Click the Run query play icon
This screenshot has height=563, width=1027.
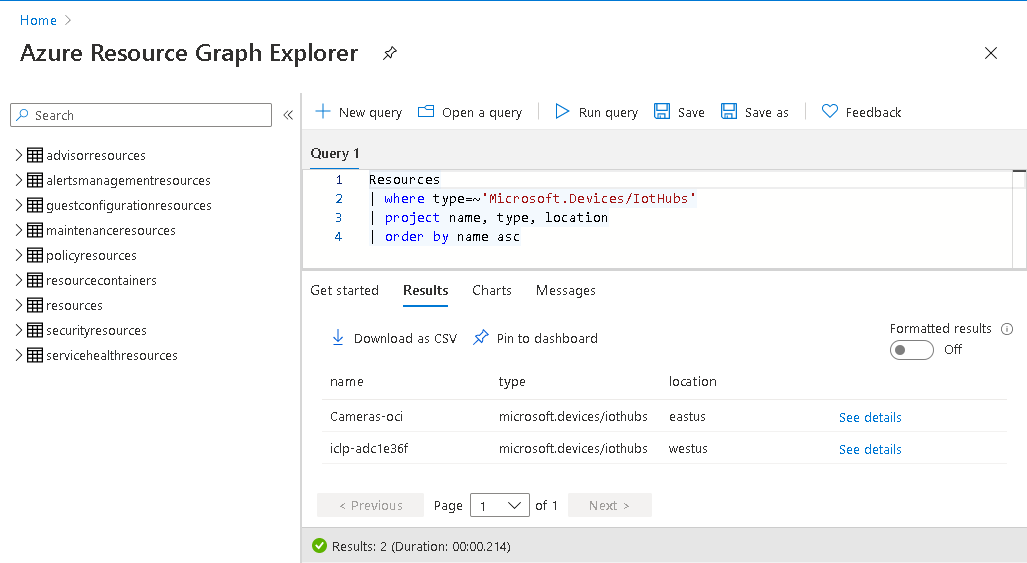point(562,111)
